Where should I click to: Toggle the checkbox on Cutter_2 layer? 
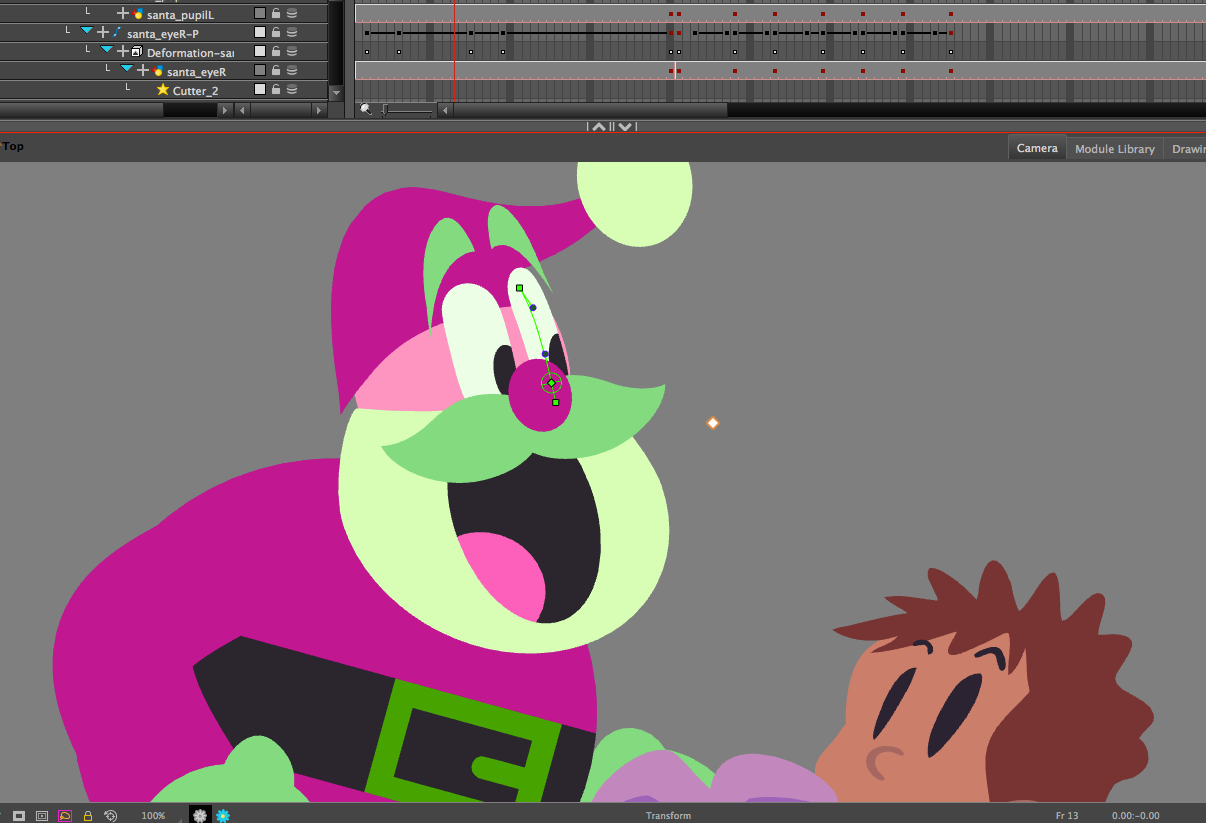pos(260,90)
